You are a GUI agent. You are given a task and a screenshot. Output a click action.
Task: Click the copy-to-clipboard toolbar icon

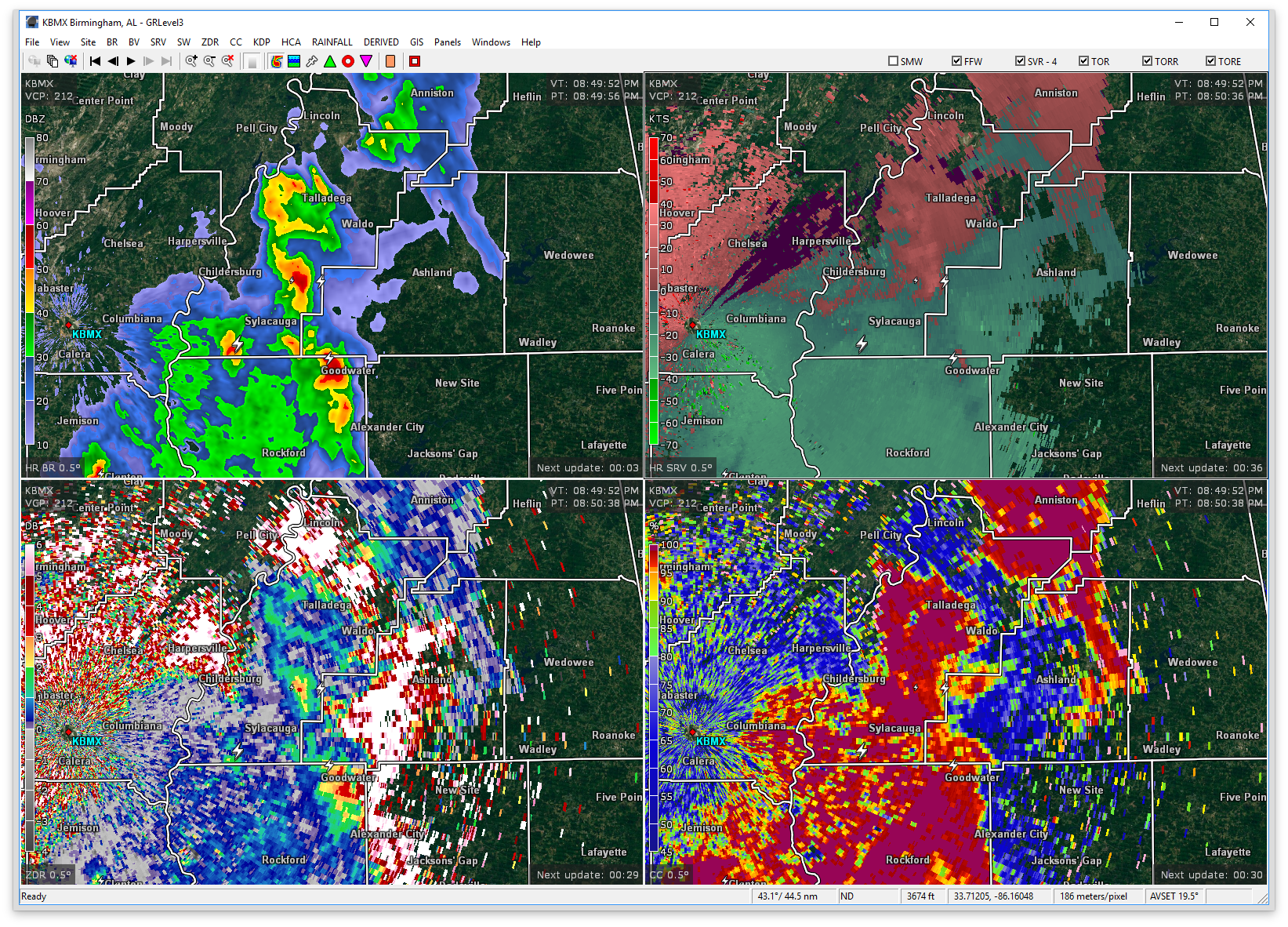tap(51, 60)
